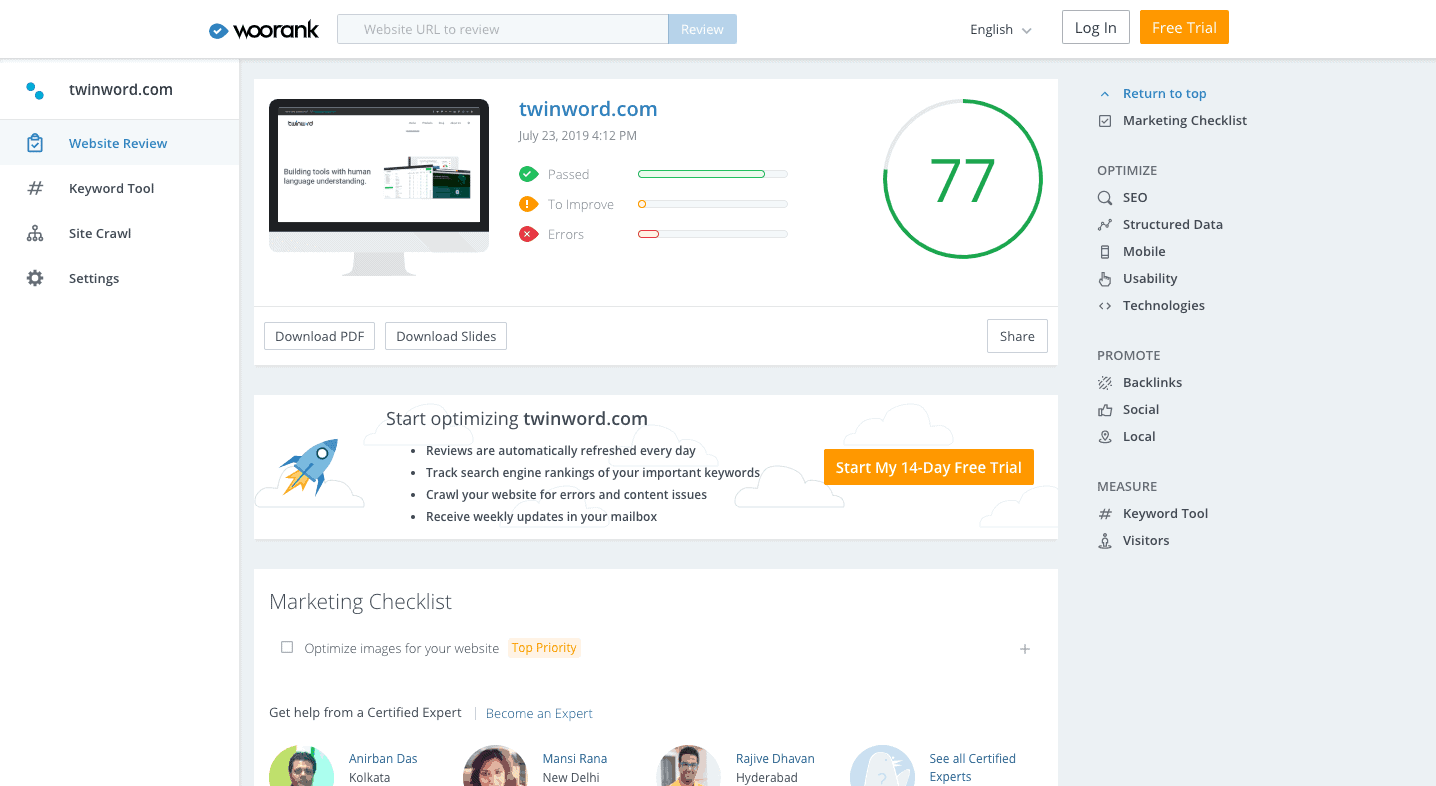Jump to the Structured Data section
The image size is (1436, 786).
click(x=1173, y=225)
